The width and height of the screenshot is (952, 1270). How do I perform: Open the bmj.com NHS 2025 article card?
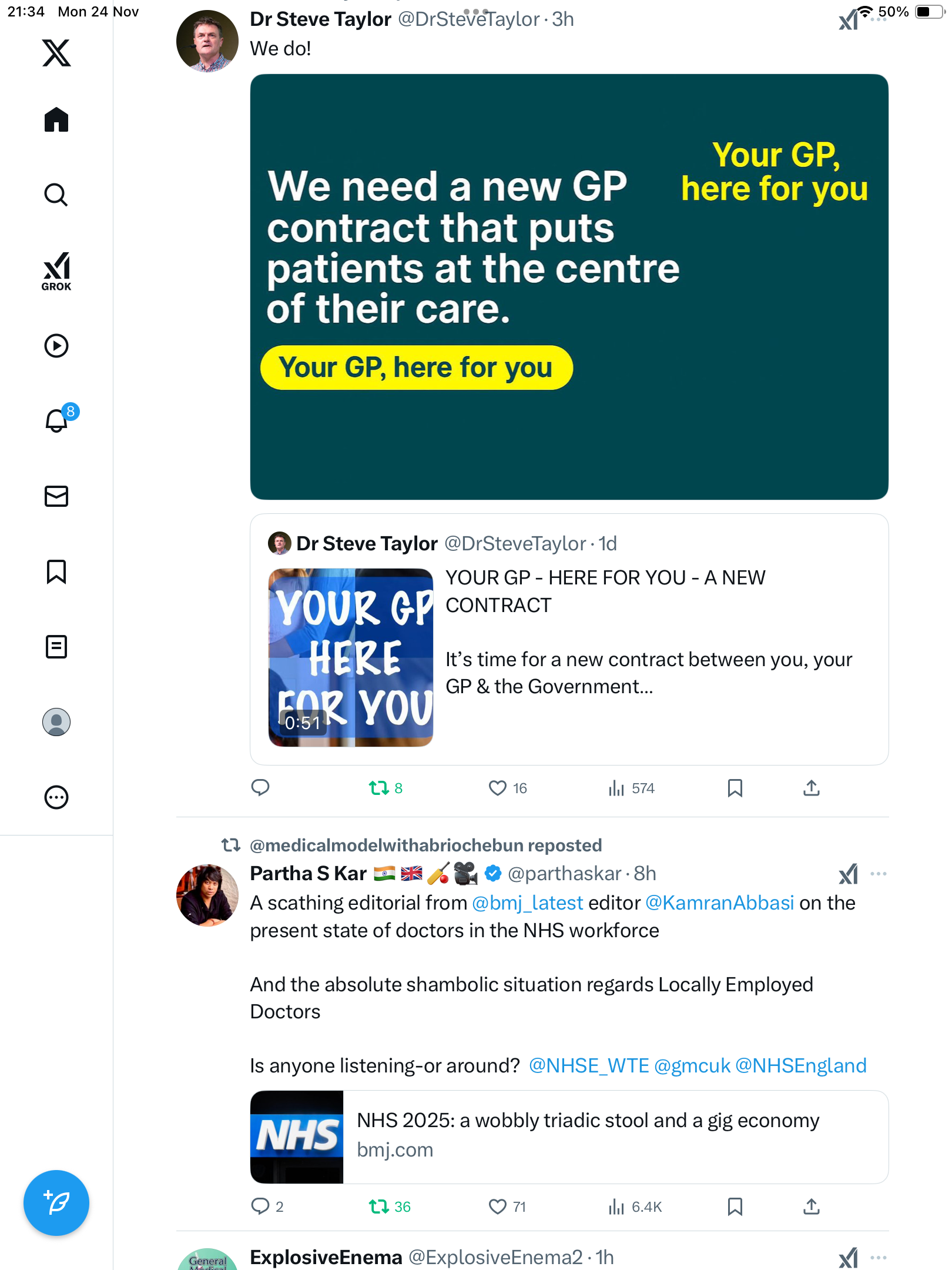[569, 1137]
